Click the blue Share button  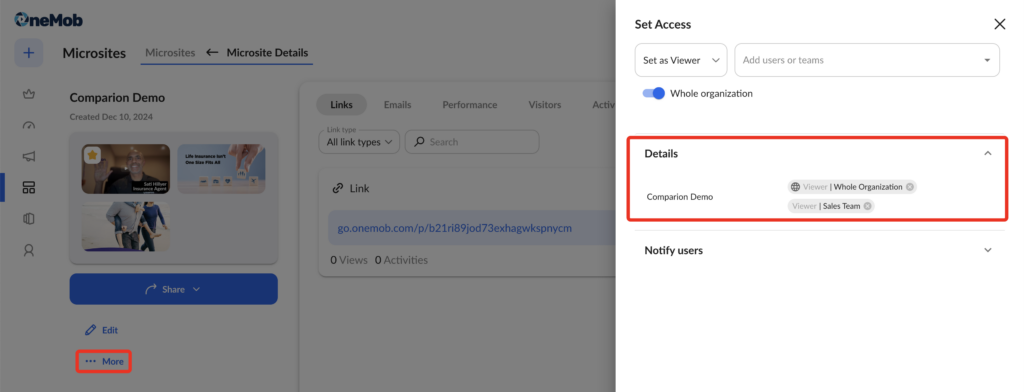tap(174, 289)
